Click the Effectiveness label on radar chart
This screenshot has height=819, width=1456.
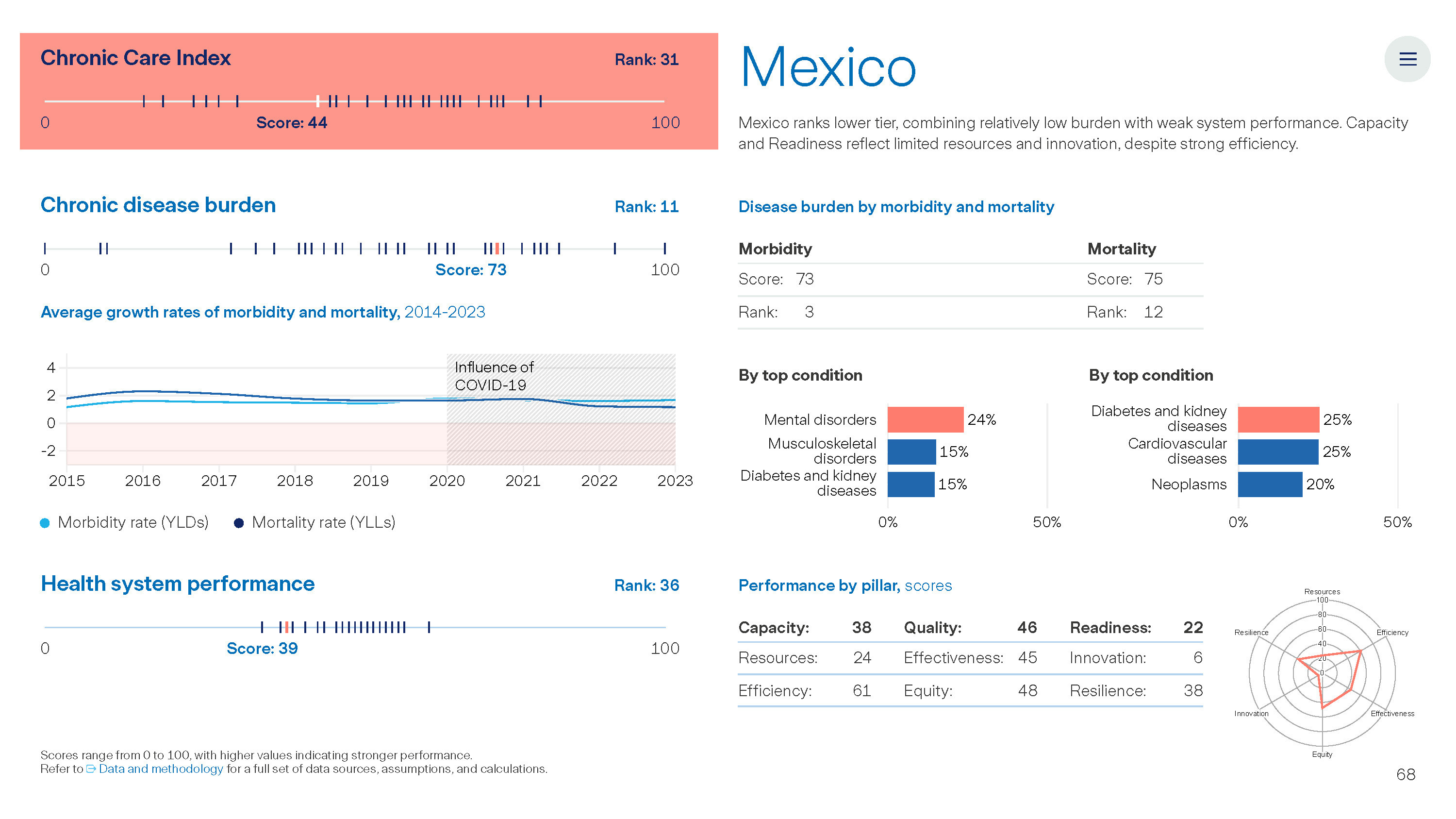(1392, 713)
